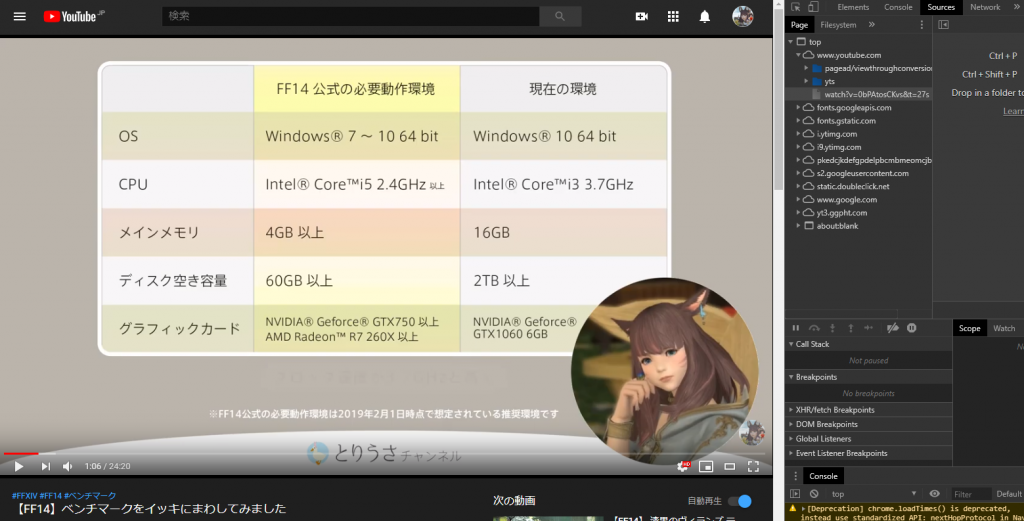Open the #FFXIV hashtag link
This screenshot has height=521, width=1024.
click(x=25, y=496)
